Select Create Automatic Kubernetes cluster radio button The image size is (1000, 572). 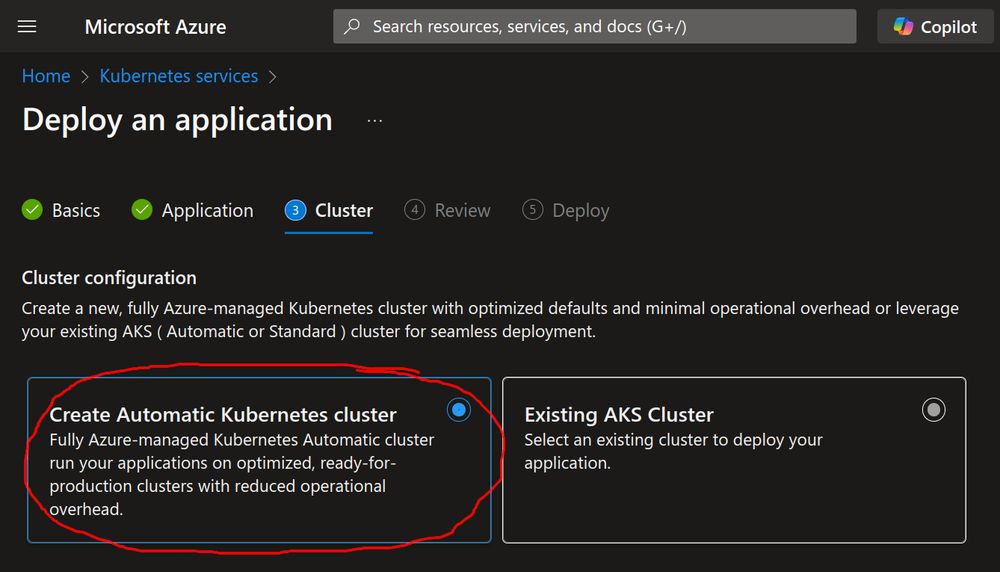(459, 409)
